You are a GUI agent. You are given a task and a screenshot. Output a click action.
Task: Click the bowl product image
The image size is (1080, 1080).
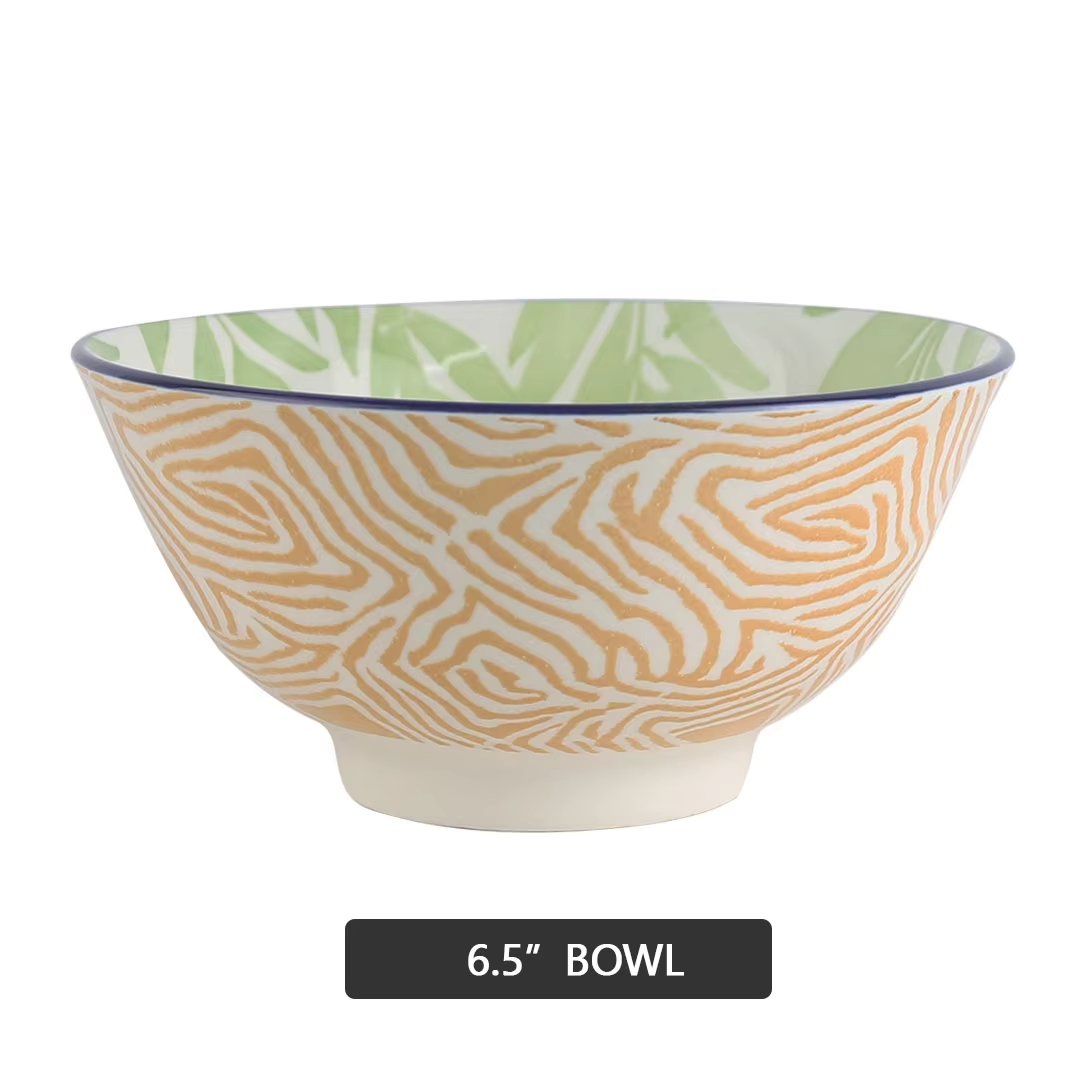[542, 565]
